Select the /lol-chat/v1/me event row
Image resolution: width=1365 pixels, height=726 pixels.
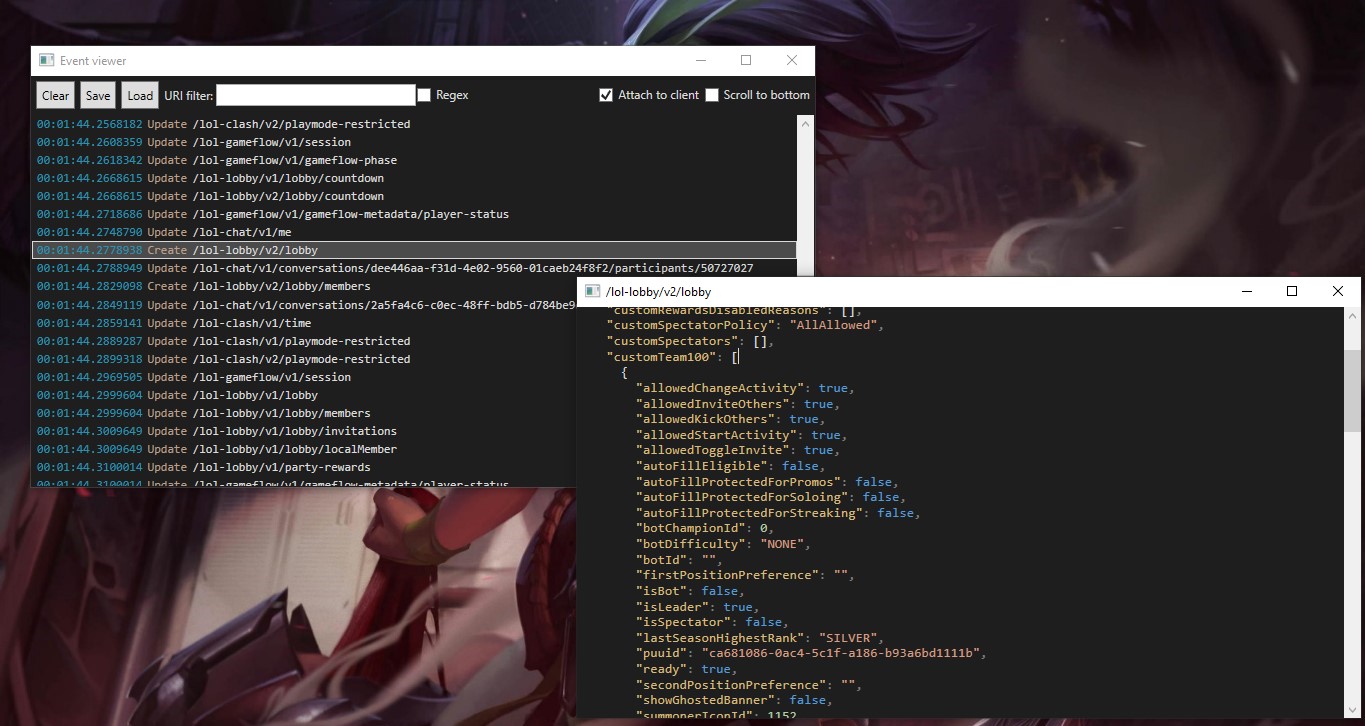tap(415, 232)
